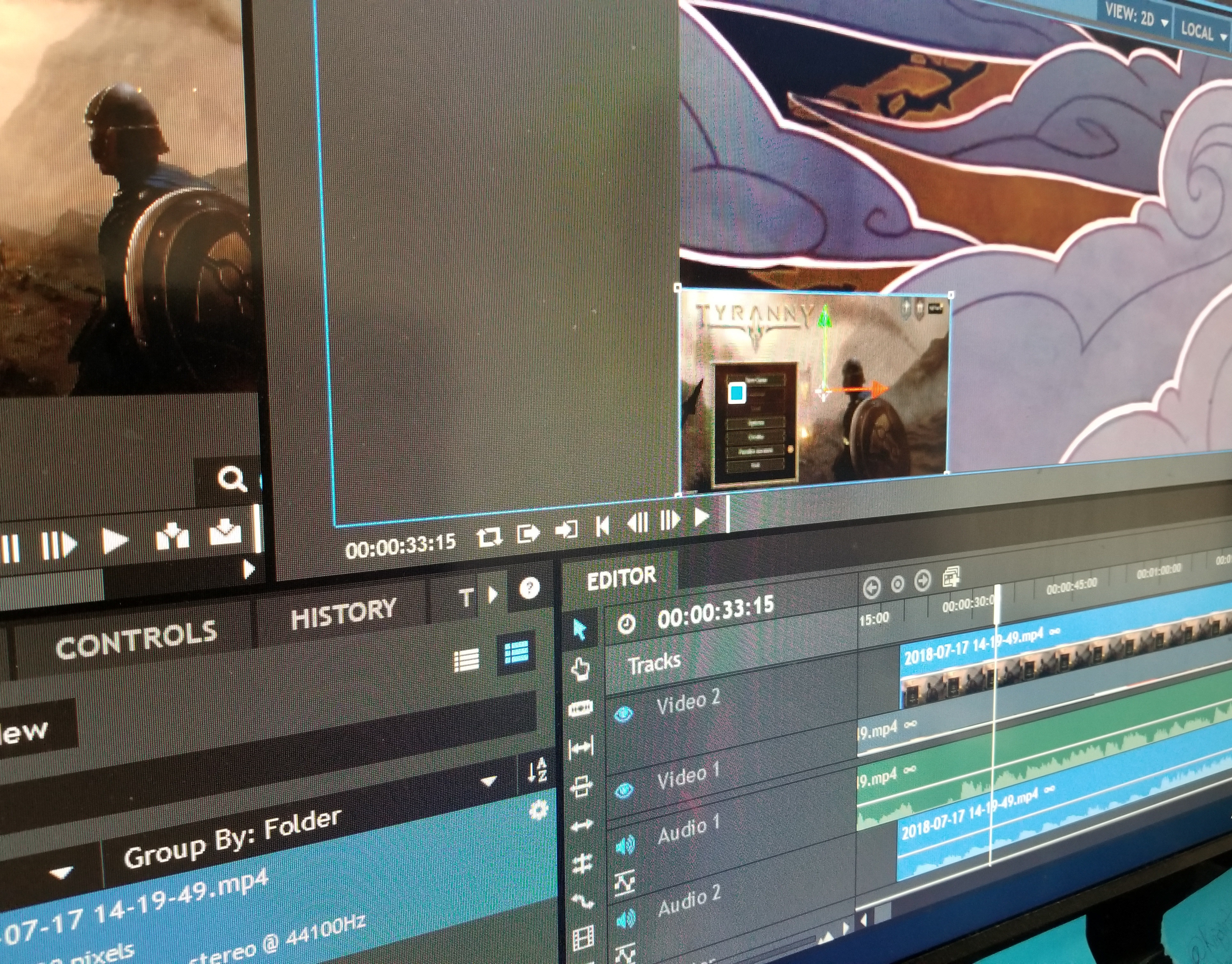Toggle the hash-shaped snapping icon

click(582, 864)
